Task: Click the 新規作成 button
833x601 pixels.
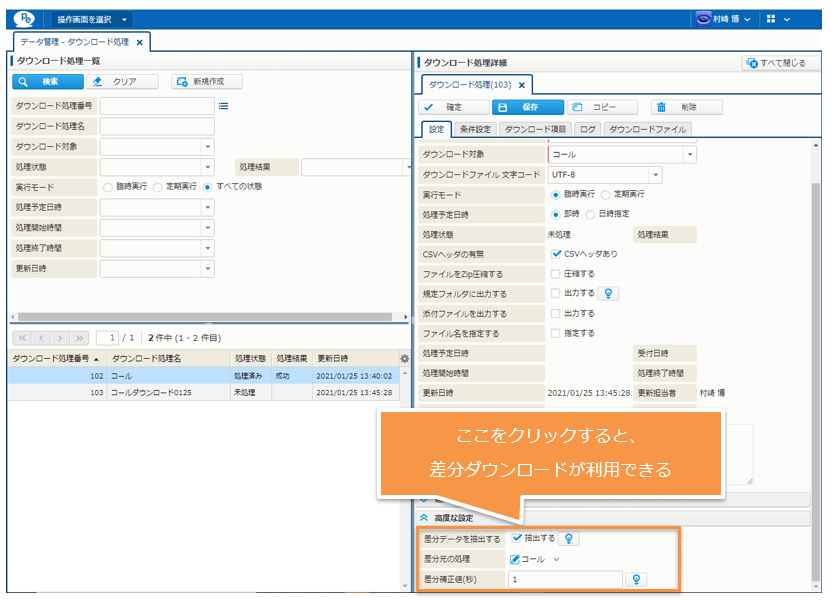Action: (x=207, y=82)
